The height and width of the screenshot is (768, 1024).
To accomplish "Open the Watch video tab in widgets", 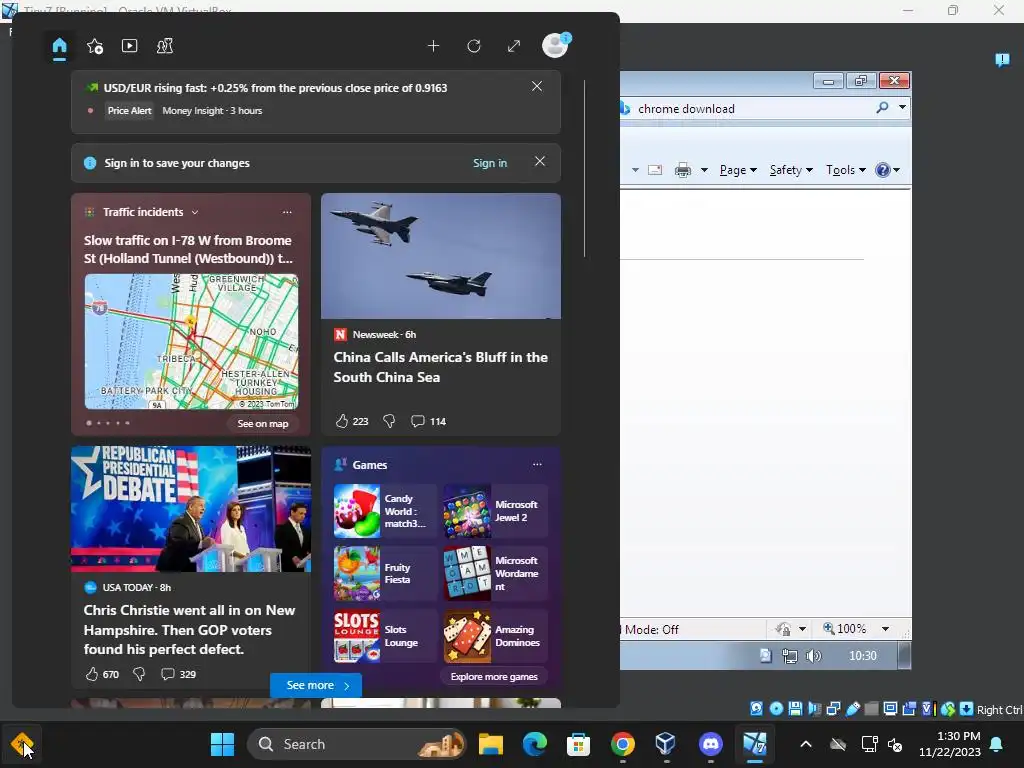I will (129, 46).
